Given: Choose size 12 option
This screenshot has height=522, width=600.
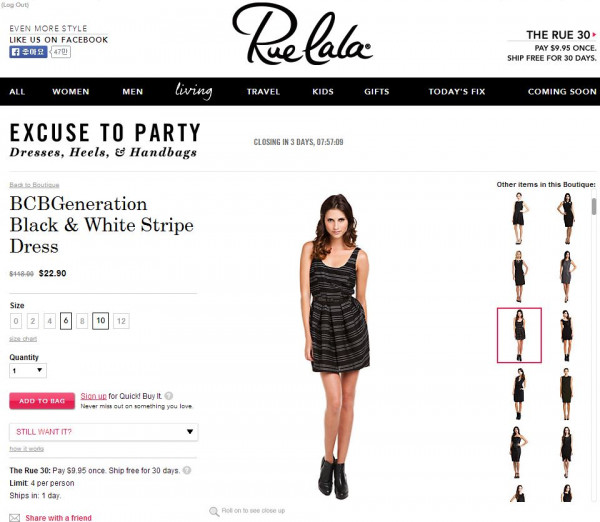Looking at the screenshot, I should tap(121, 321).
